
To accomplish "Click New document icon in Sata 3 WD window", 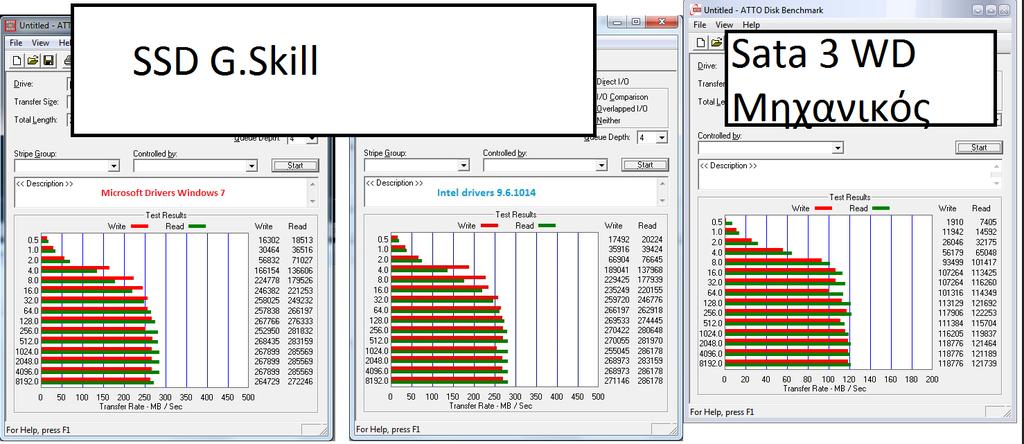I will click(x=701, y=42).
